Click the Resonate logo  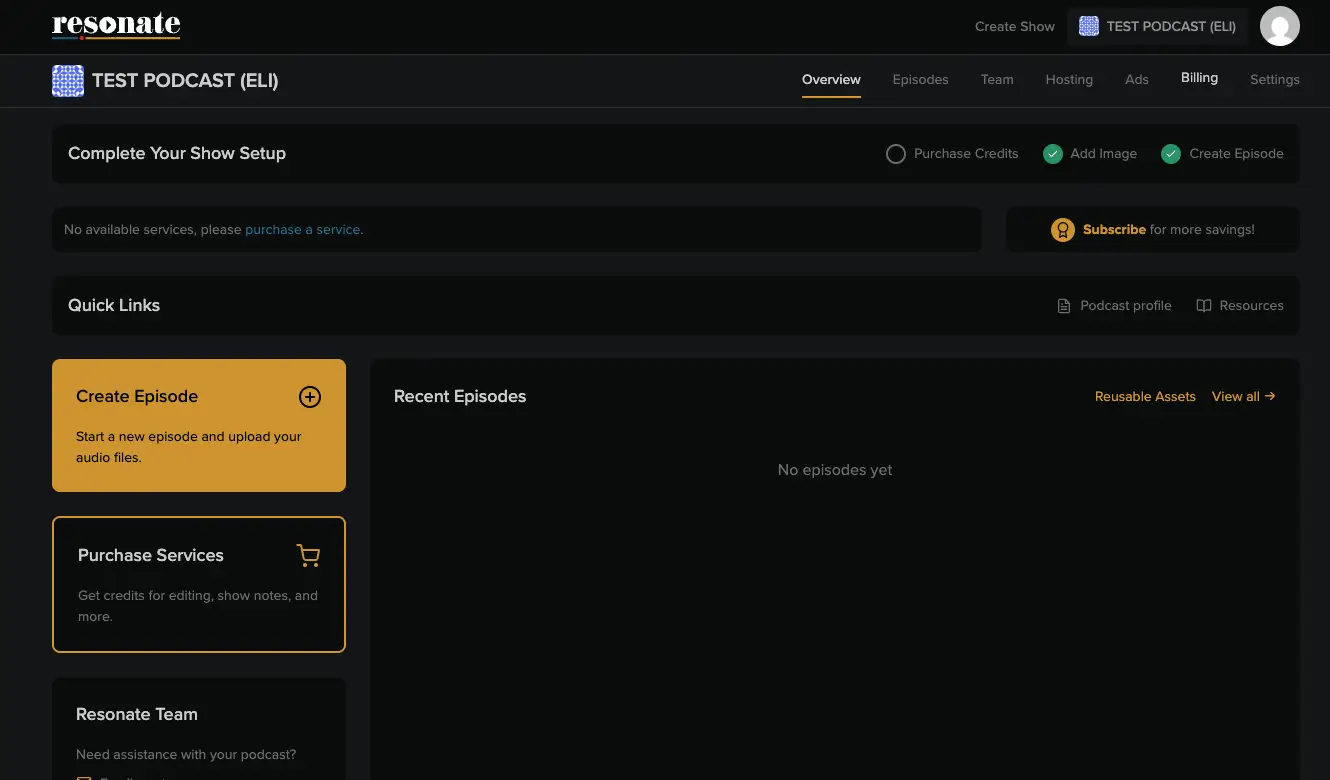click(115, 27)
